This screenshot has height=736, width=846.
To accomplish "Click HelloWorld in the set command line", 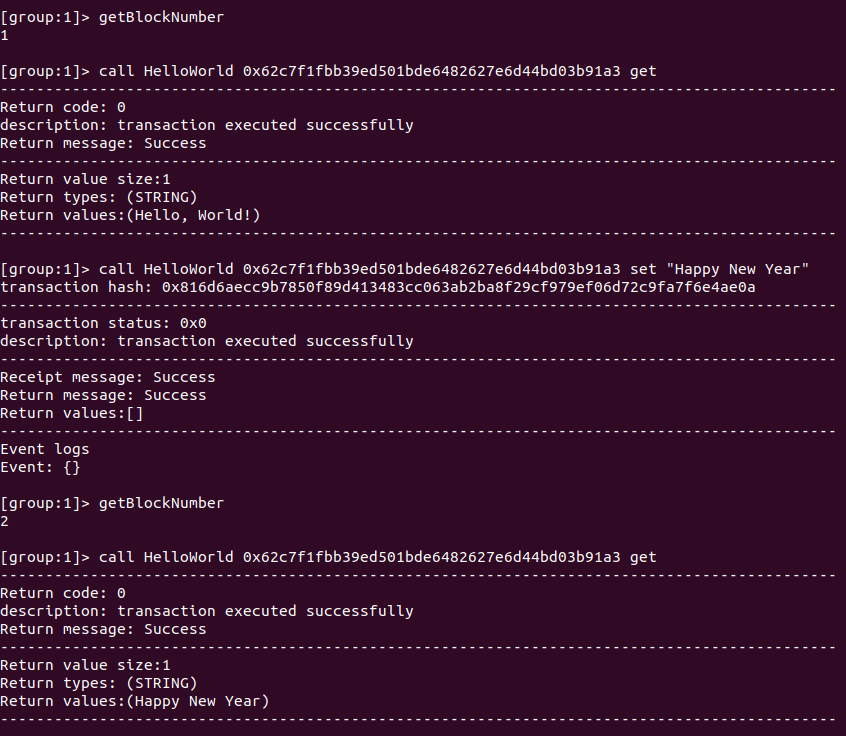I will [189, 269].
